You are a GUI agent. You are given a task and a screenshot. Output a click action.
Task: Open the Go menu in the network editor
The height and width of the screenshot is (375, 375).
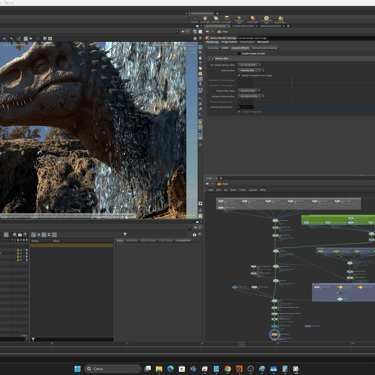tap(226, 190)
